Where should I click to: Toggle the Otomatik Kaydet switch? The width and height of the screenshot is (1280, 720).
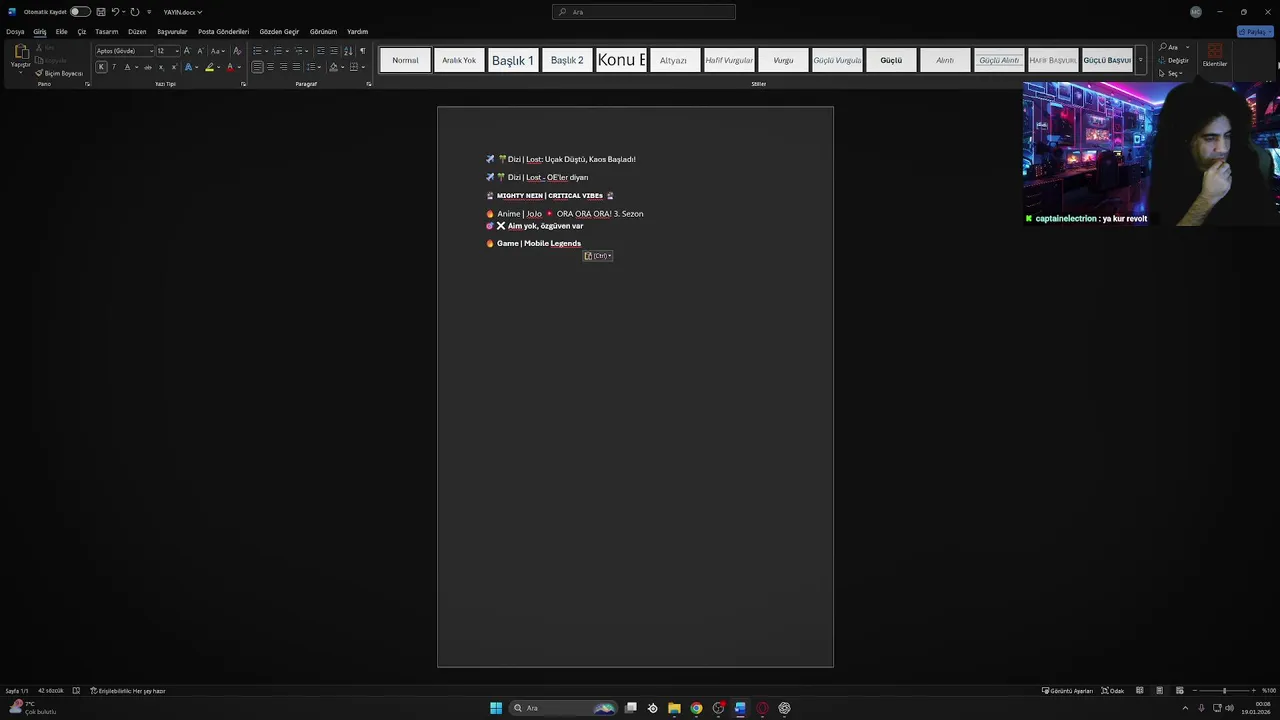[x=80, y=12]
